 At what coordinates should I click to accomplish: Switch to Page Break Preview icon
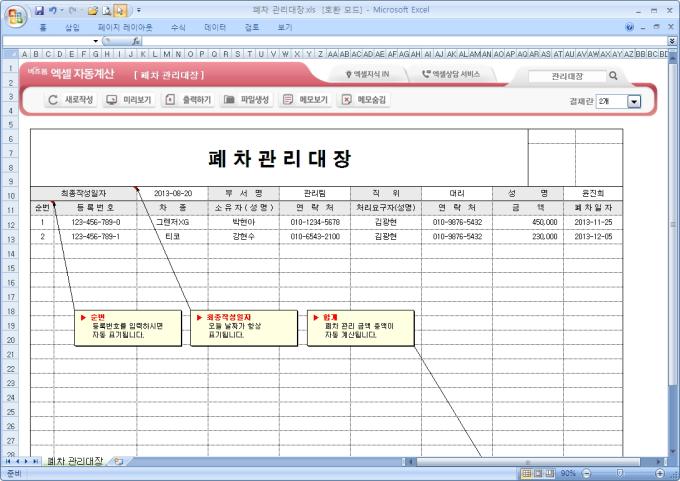click(x=549, y=473)
